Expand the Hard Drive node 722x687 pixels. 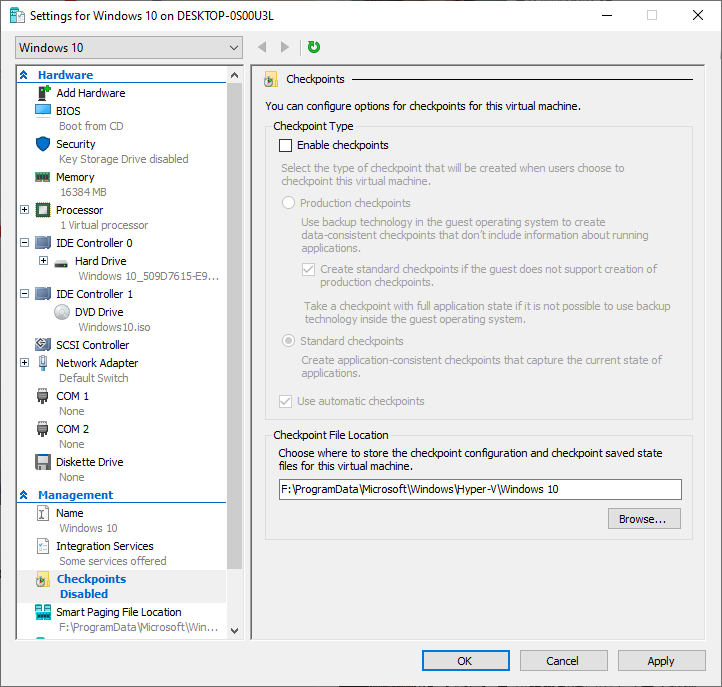43,261
